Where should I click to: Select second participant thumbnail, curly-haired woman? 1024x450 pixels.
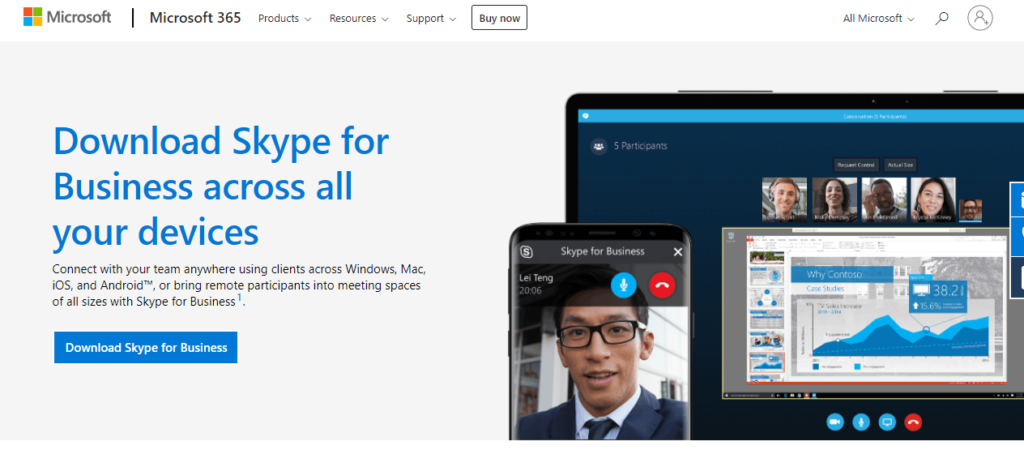pos(834,199)
